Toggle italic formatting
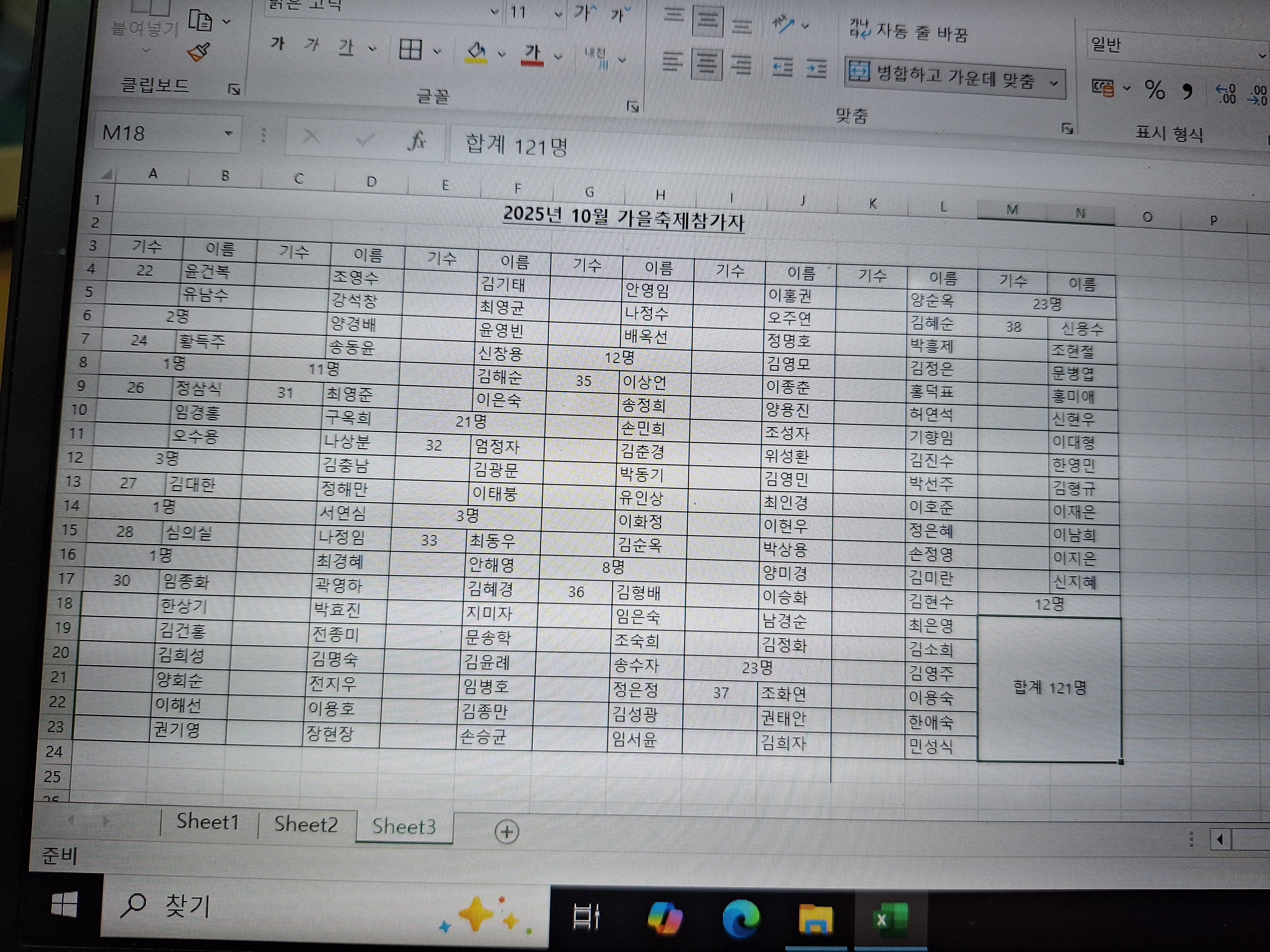 (312, 45)
